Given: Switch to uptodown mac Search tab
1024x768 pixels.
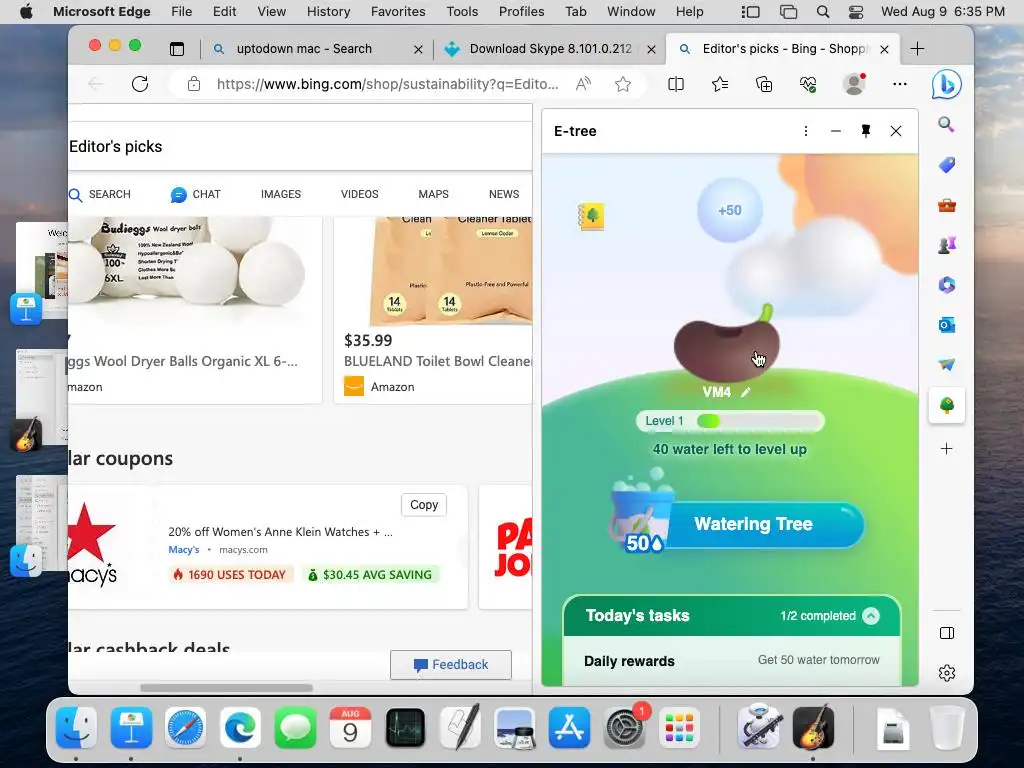Looking at the screenshot, I should (304, 49).
